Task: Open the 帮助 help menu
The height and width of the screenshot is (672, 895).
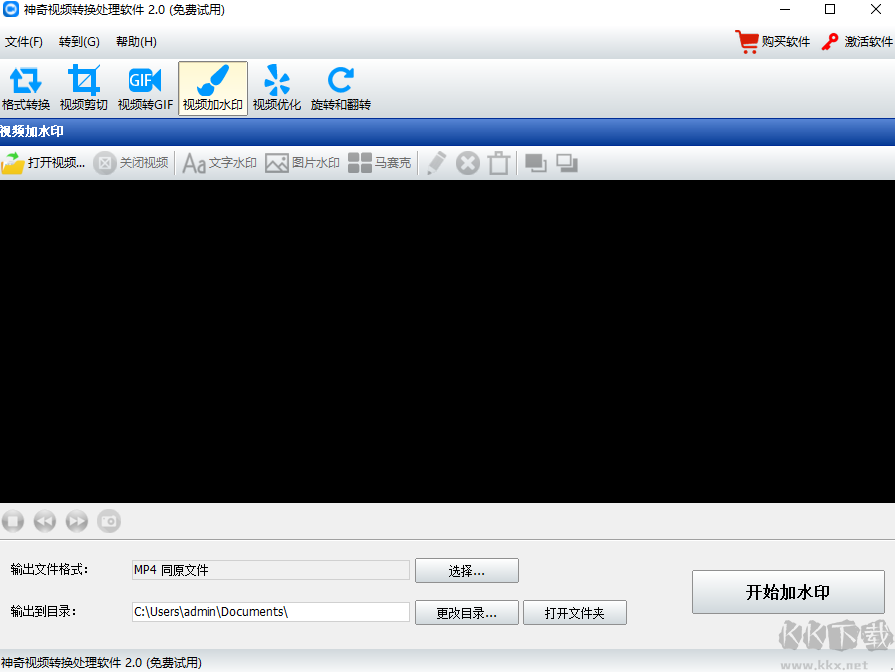Action: (135, 41)
